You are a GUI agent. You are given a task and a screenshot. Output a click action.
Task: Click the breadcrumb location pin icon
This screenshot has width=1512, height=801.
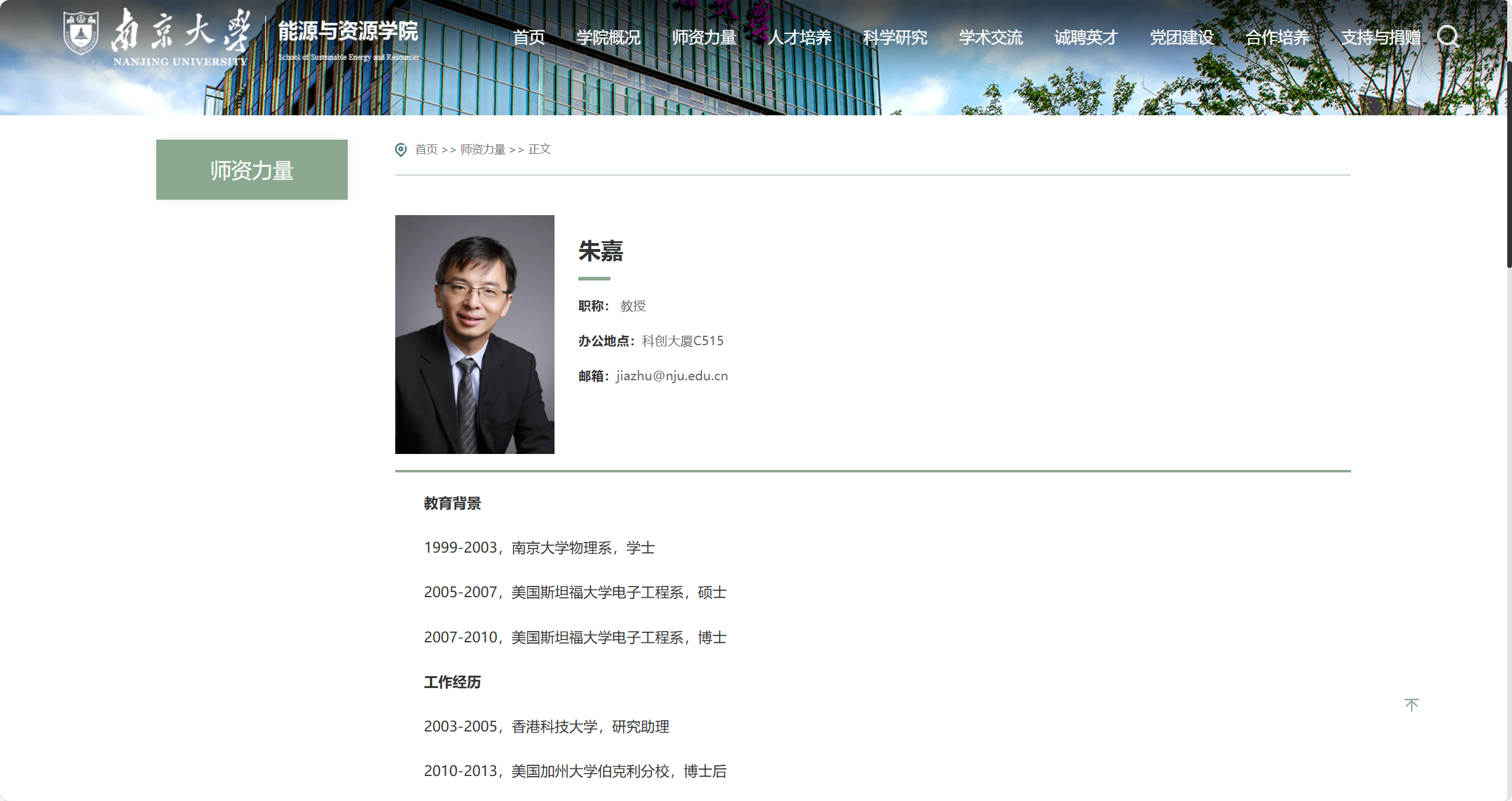click(x=401, y=150)
